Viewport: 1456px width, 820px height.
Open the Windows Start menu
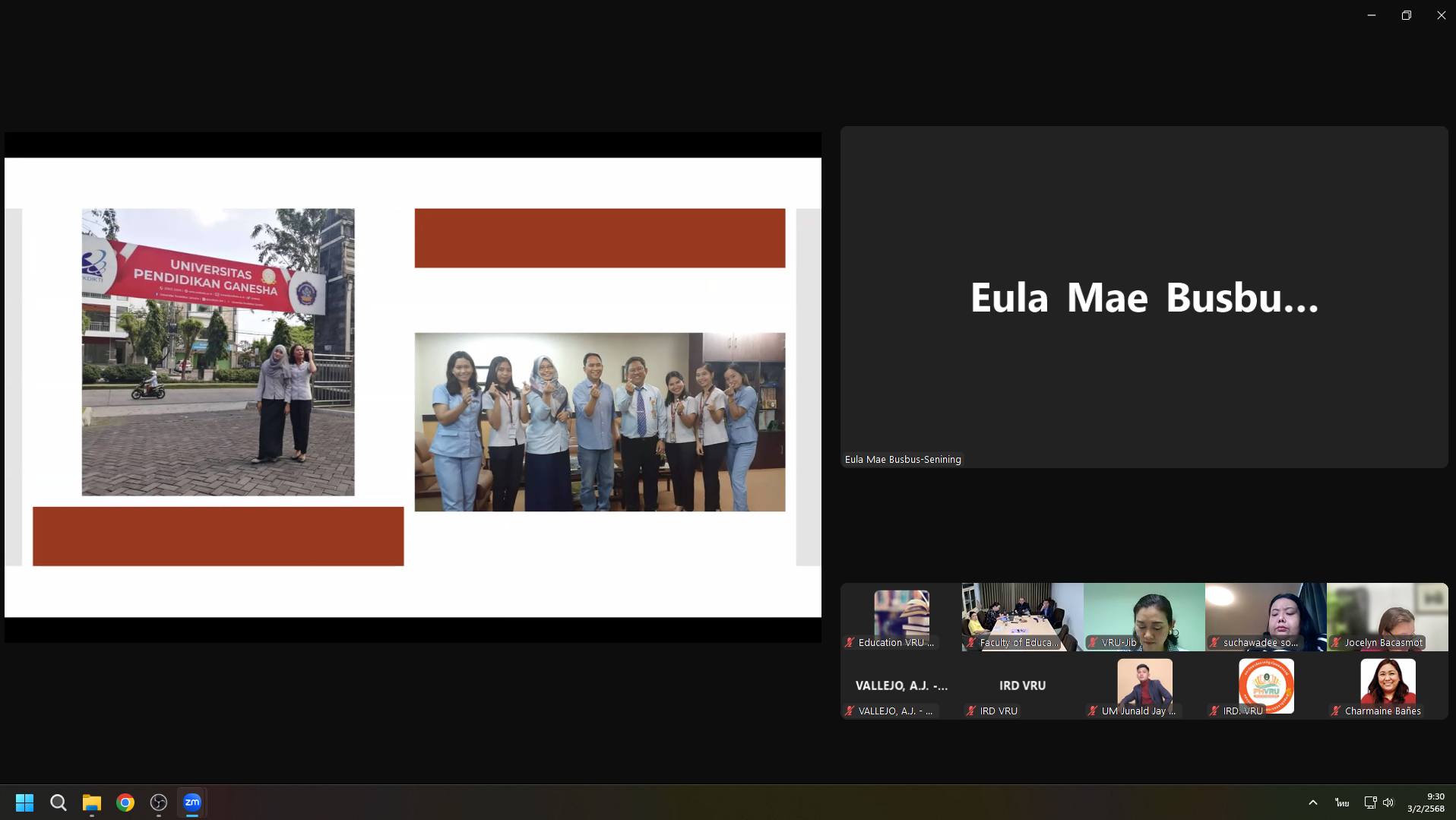24,803
